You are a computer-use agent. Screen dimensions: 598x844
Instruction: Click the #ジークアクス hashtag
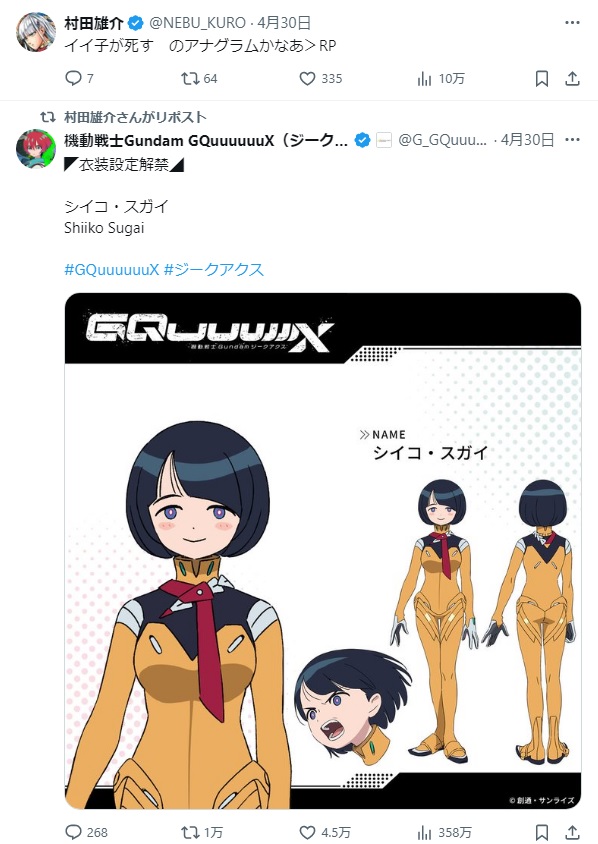tap(214, 269)
